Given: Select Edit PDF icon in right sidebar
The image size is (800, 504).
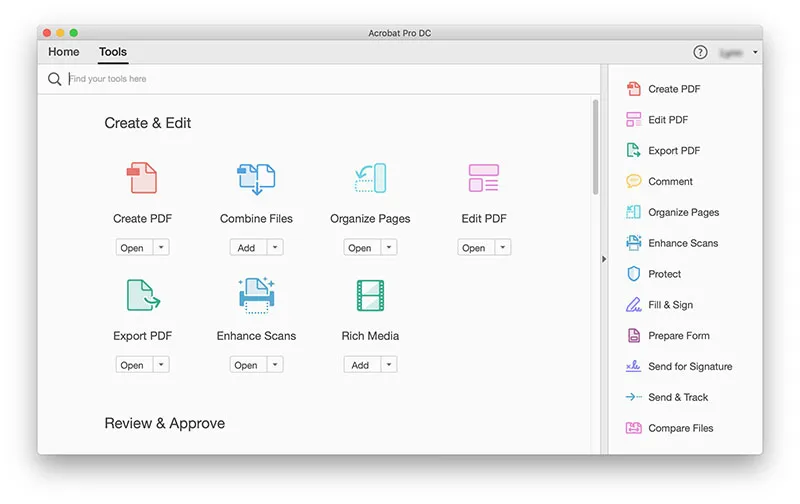Looking at the screenshot, I should point(634,119).
